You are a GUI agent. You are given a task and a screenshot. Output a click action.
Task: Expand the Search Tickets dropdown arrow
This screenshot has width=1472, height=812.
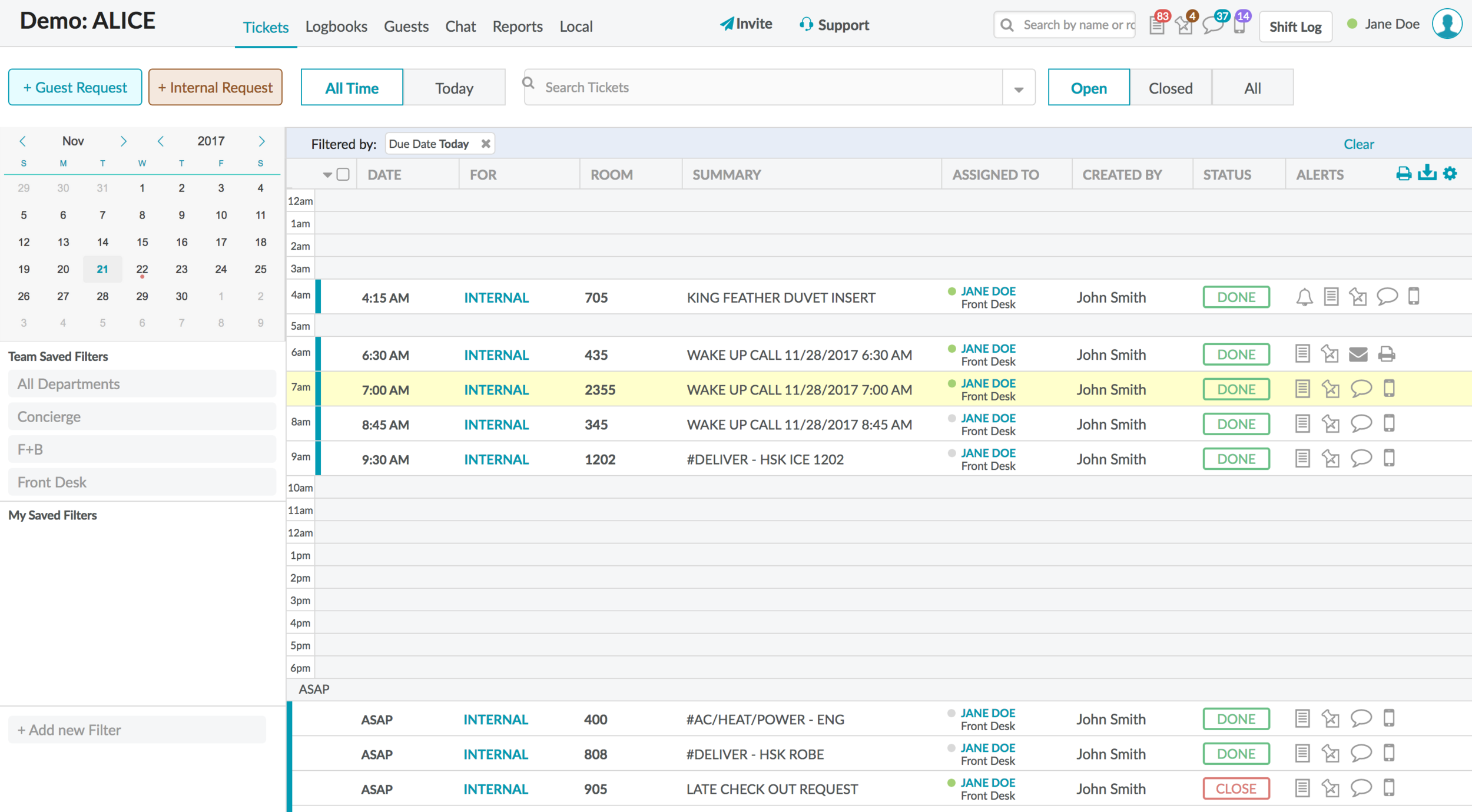point(1019,88)
